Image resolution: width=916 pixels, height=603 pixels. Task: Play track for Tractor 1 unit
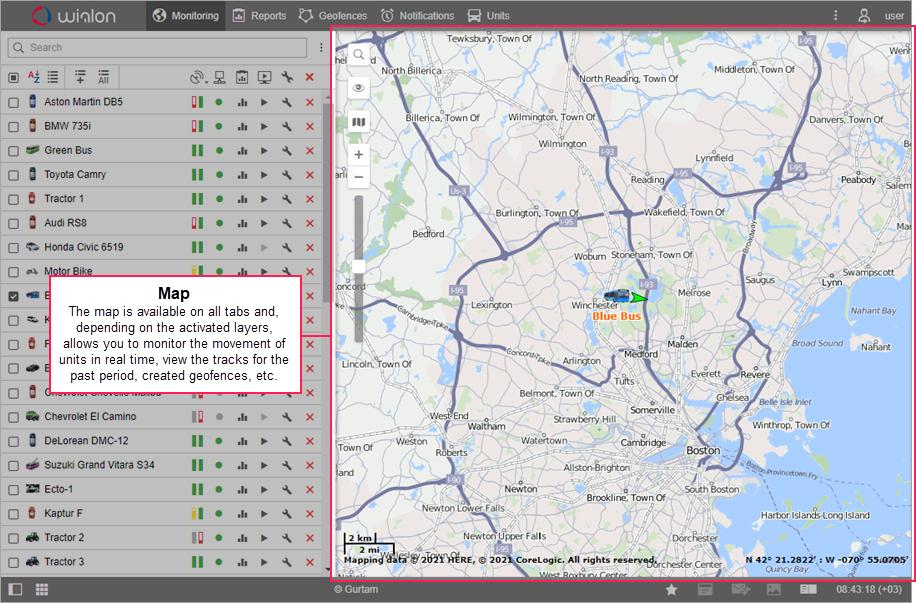click(x=264, y=199)
